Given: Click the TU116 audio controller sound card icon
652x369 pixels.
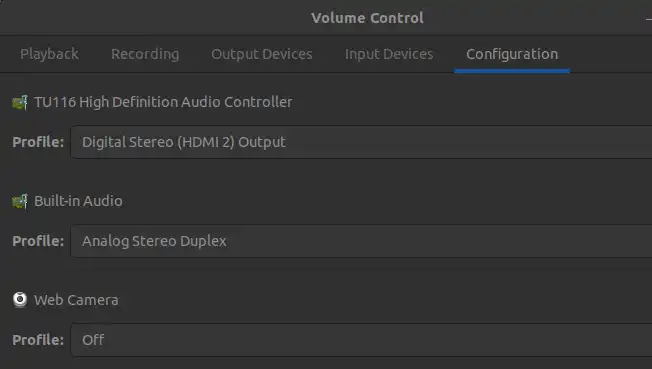Looking at the screenshot, I should tap(20, 102).
